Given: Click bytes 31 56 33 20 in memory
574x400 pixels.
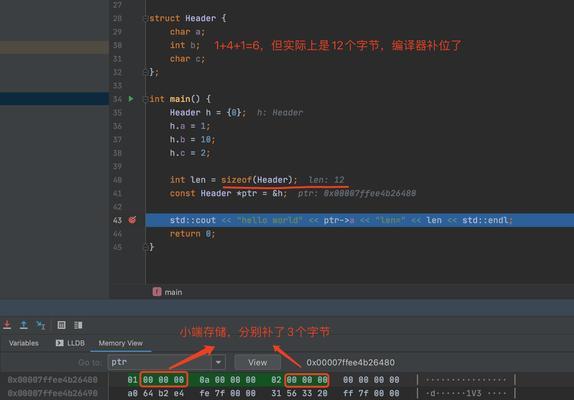Looking at the screenshot, I should (x=299, y=393).
